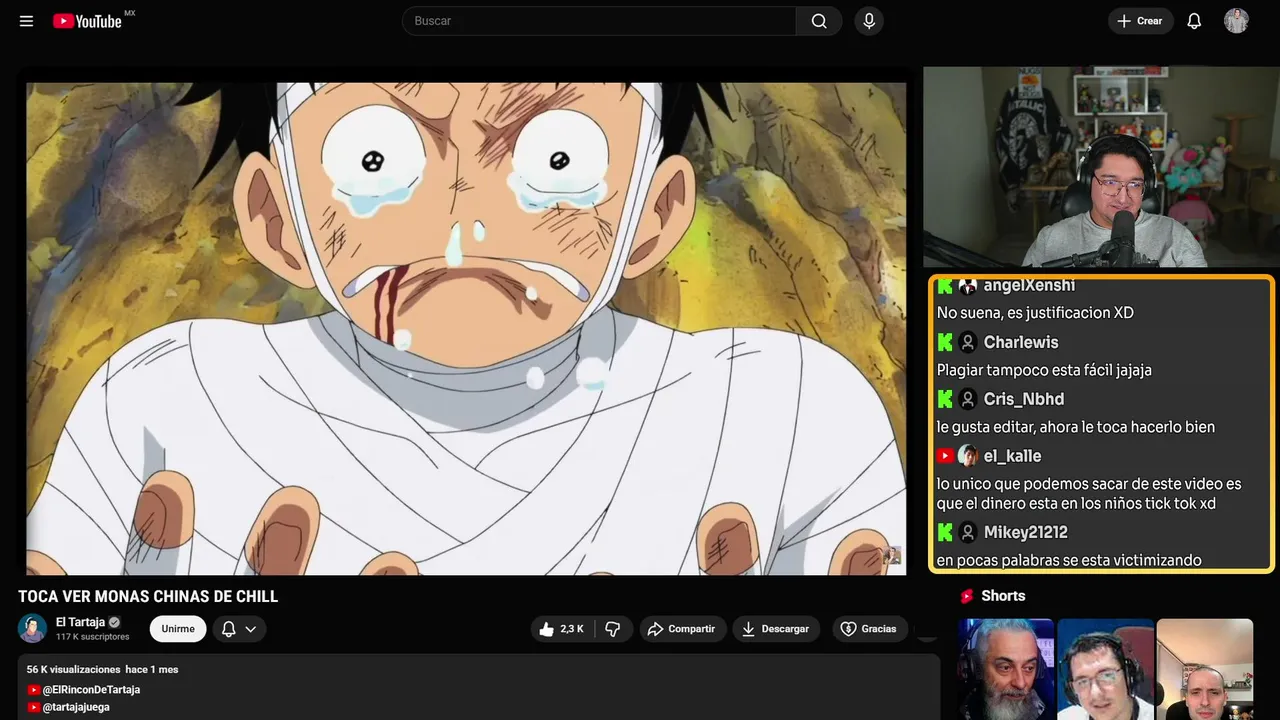1280x720 pixels.
Task: Click the anime video player frame
Action: [466, 328]
